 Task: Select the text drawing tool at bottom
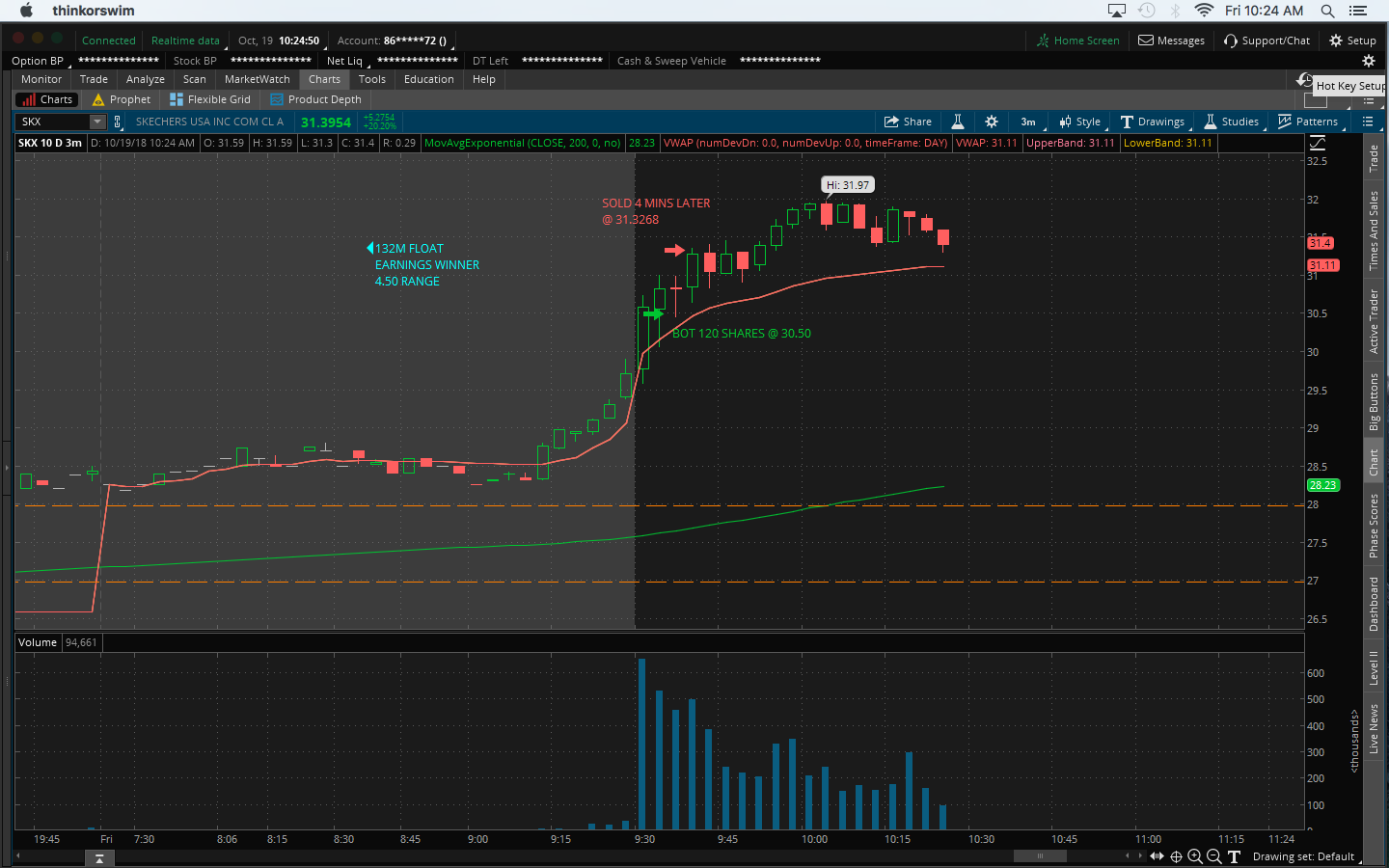click(1234, 856)
